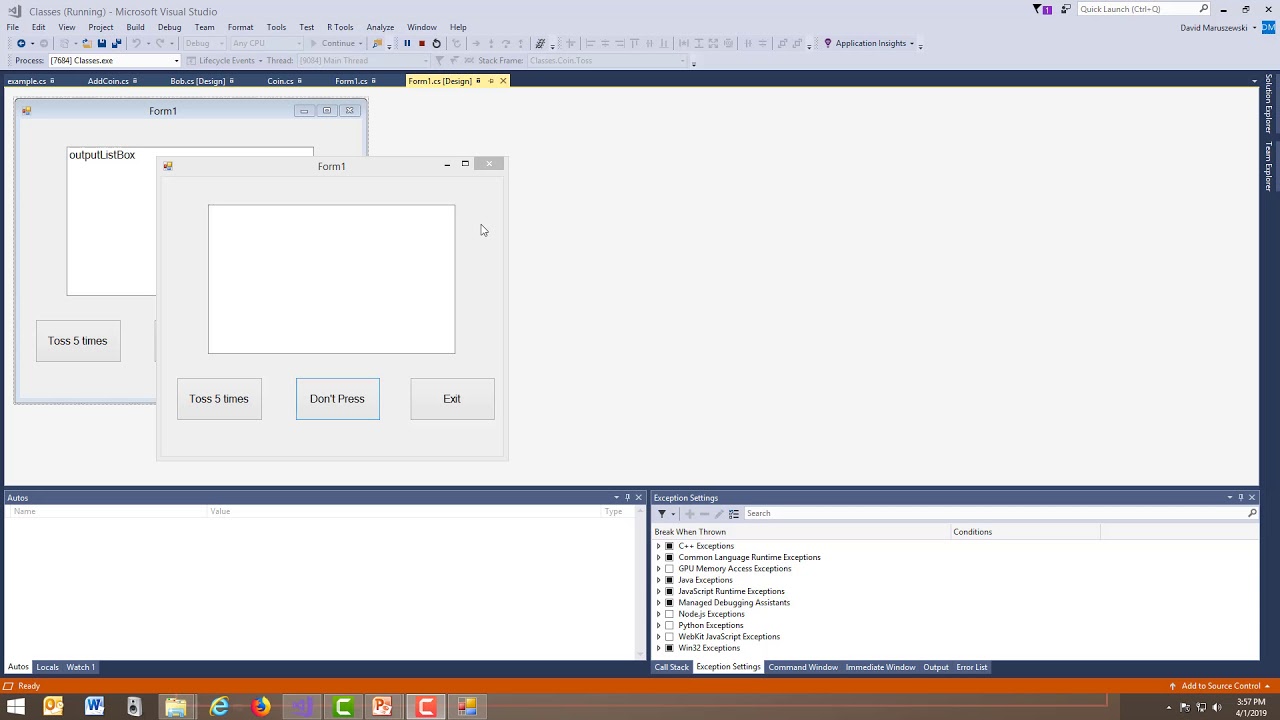Enable GPU Memory Access Exceptions checkbox
Image resolution: width=1280 pixels, height=720 pixels.
[x=670, y=569]
